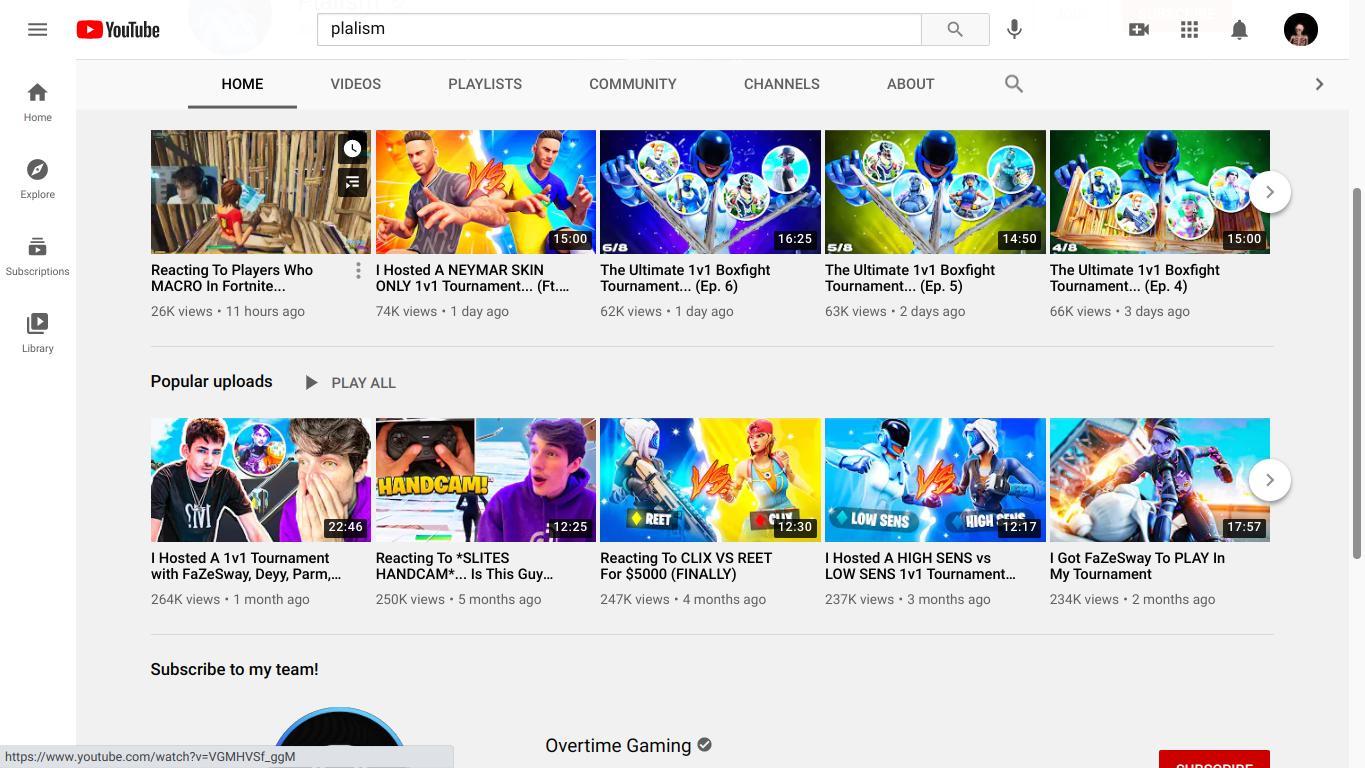Open the account avatar menu
1365x768 pixels.
(x=1301, y=29)
